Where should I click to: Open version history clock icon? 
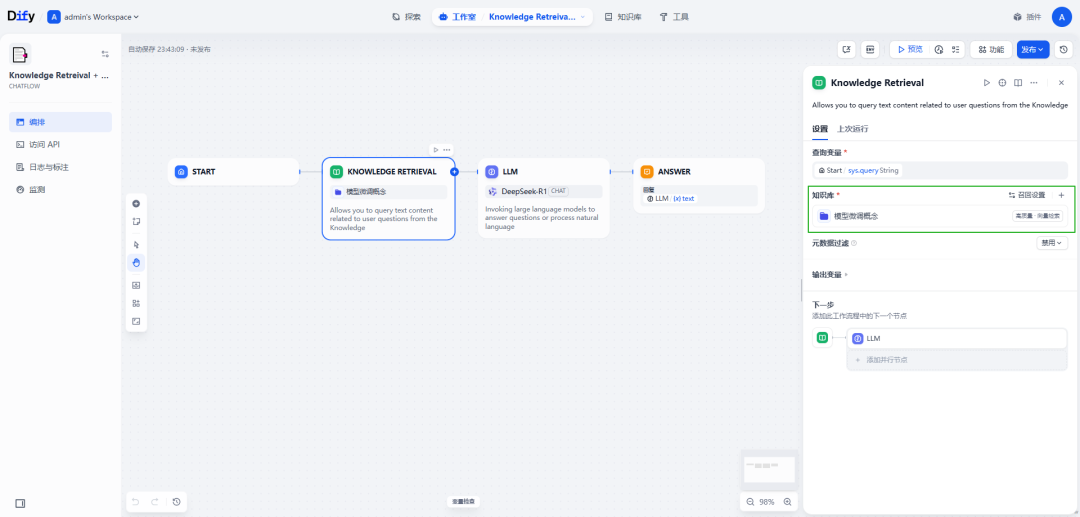pos(1063,49)
